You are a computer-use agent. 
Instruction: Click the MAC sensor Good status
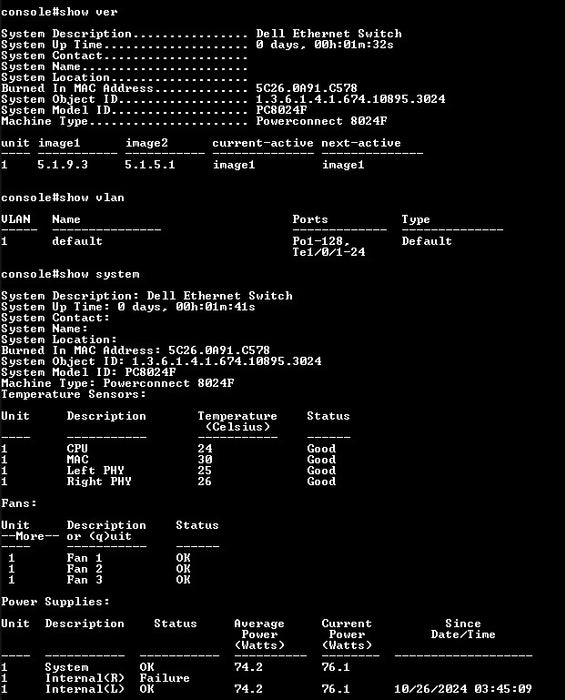click(x=321, y=459)
